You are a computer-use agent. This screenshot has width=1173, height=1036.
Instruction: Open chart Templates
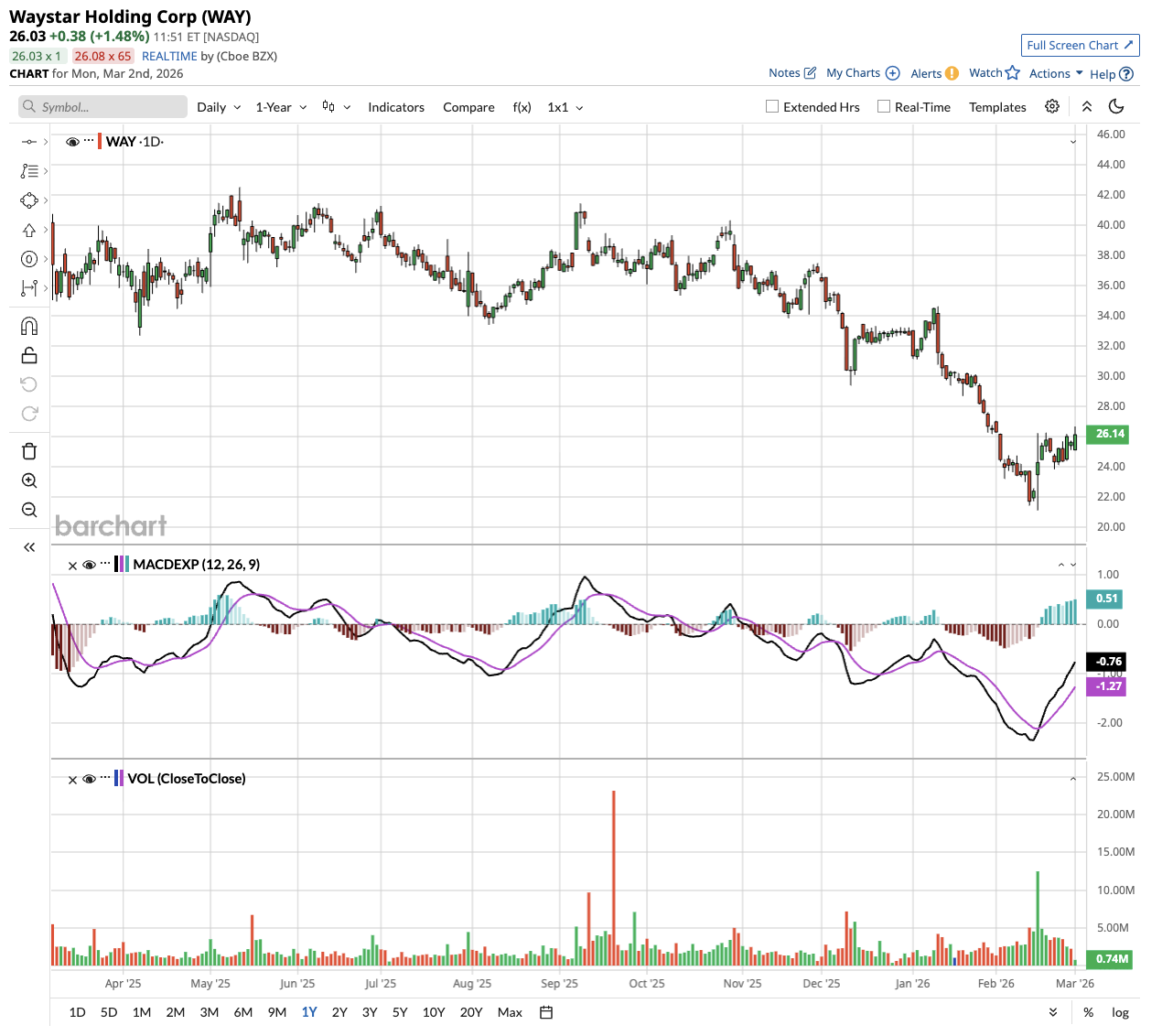[997, 107]
